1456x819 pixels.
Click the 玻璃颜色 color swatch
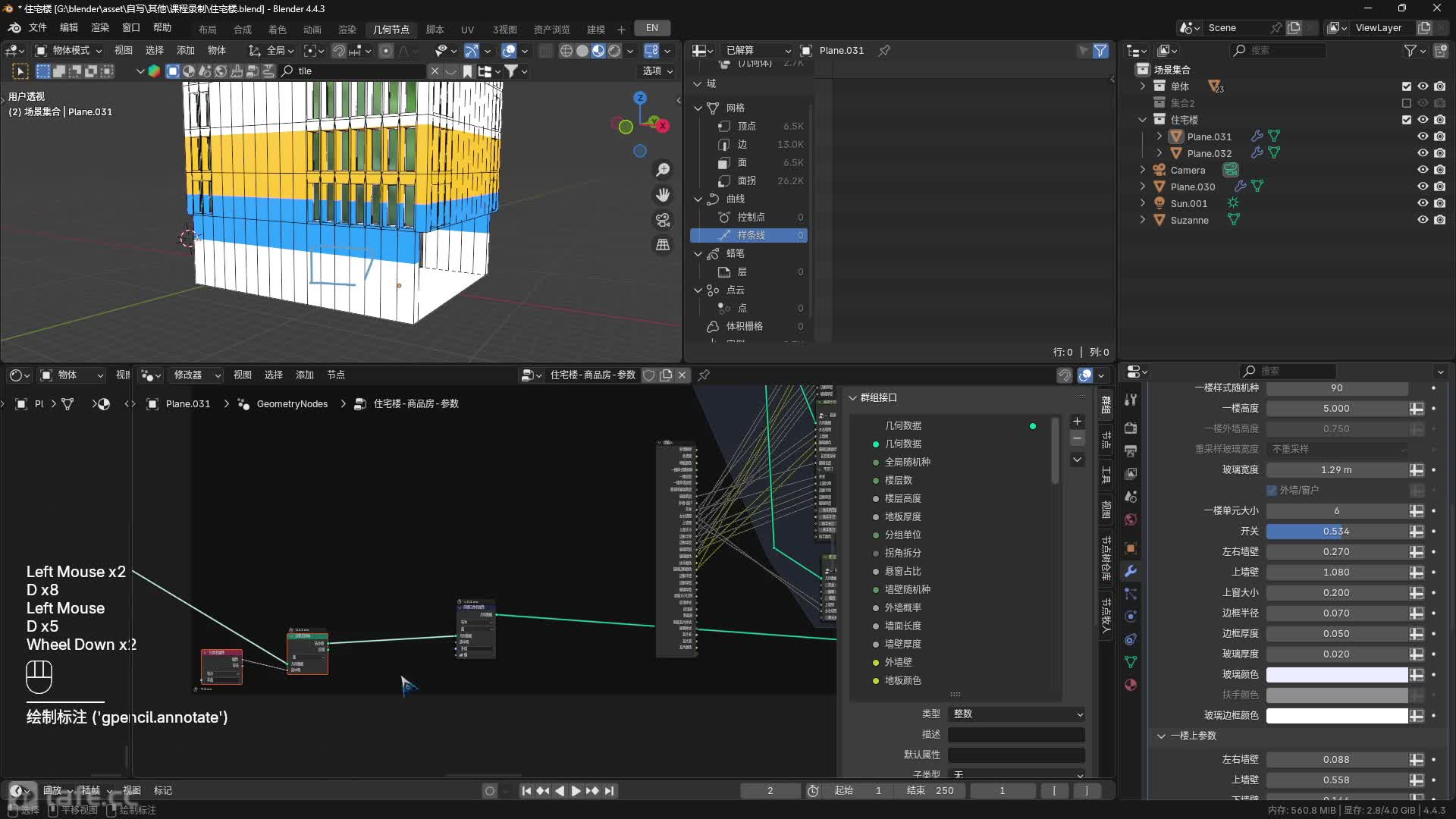[1337, 675]
